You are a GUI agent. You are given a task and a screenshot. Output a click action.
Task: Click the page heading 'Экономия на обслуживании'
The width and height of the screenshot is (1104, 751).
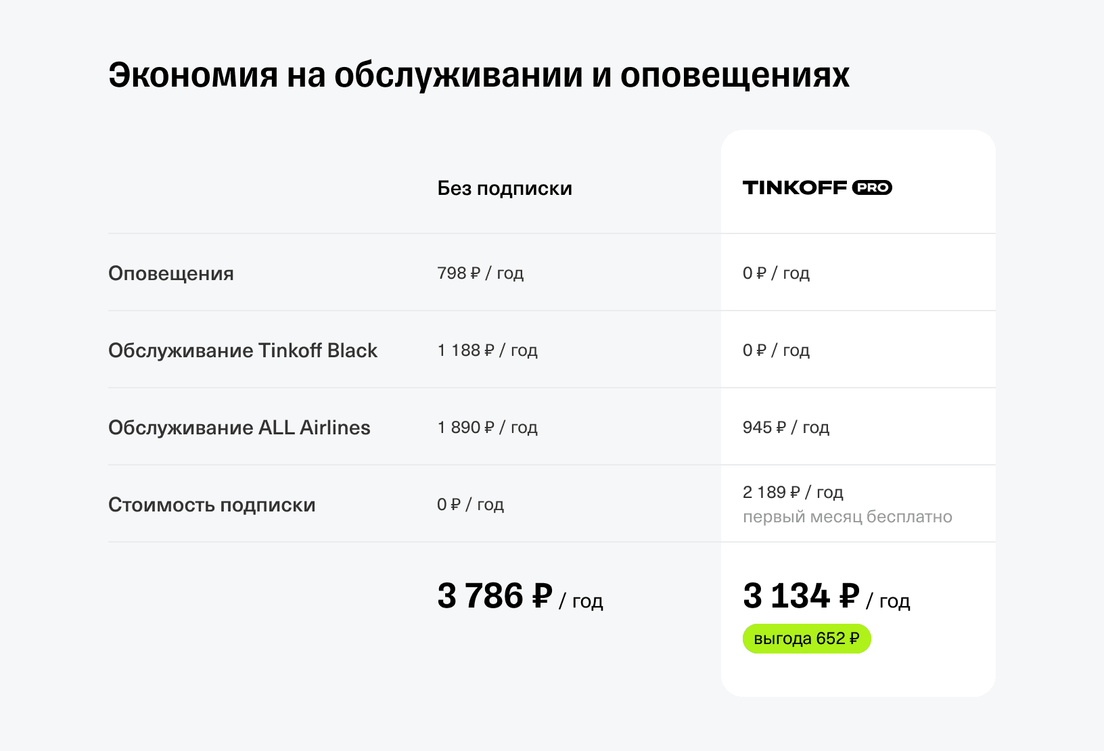(346, 75)
